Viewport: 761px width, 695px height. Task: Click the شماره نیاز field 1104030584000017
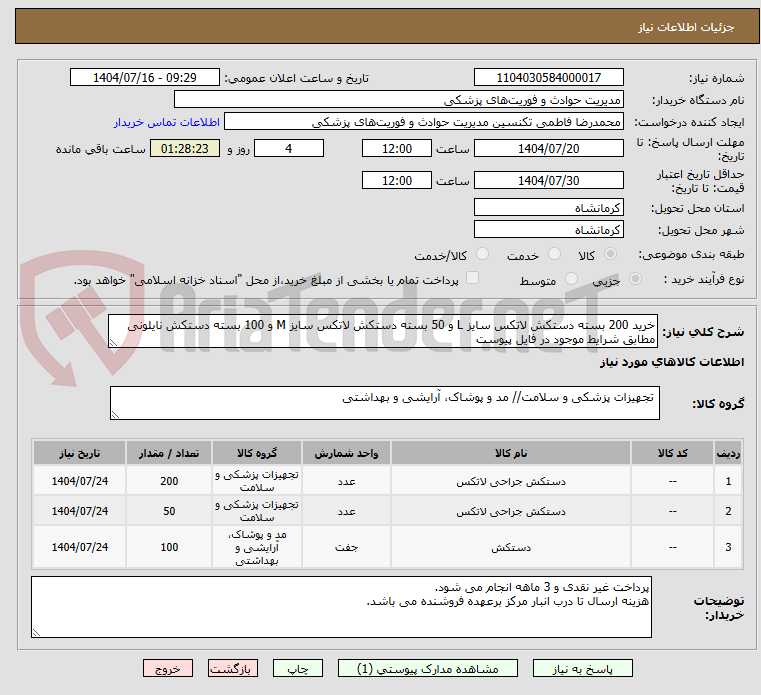tap(548, 77)
